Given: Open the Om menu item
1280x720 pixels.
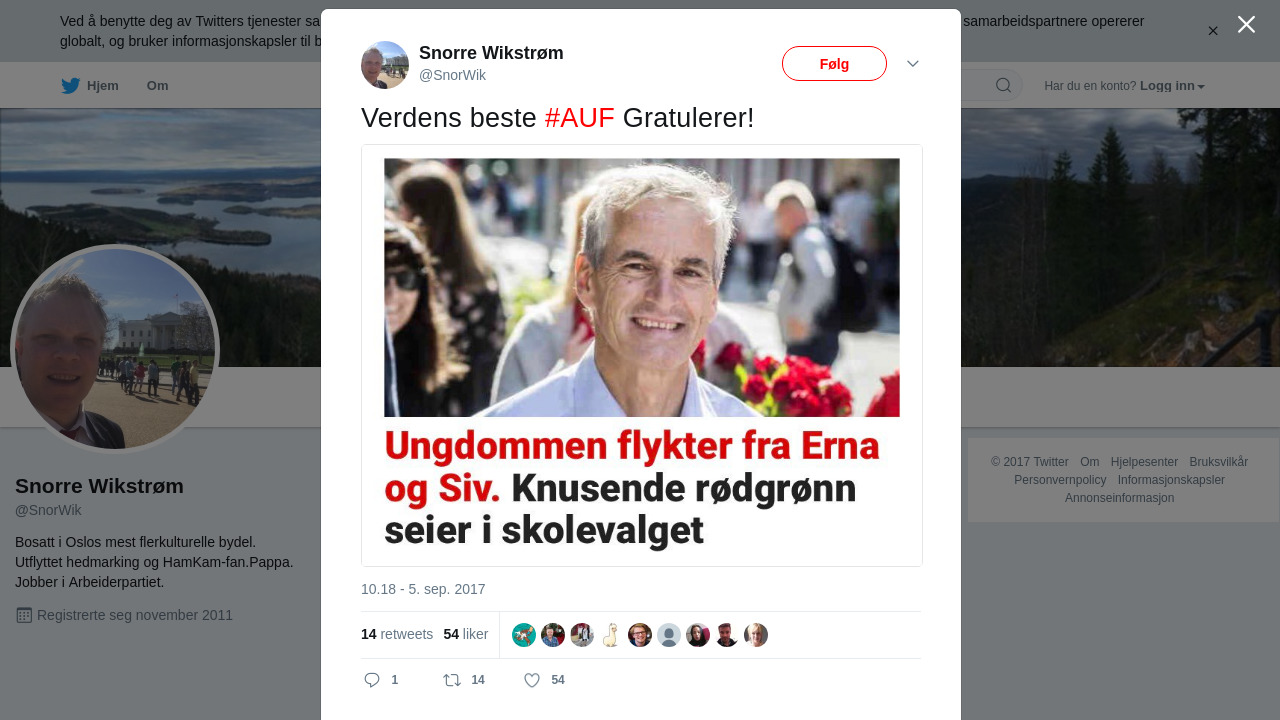Looking at the screenshot, I should pos(157,86).
